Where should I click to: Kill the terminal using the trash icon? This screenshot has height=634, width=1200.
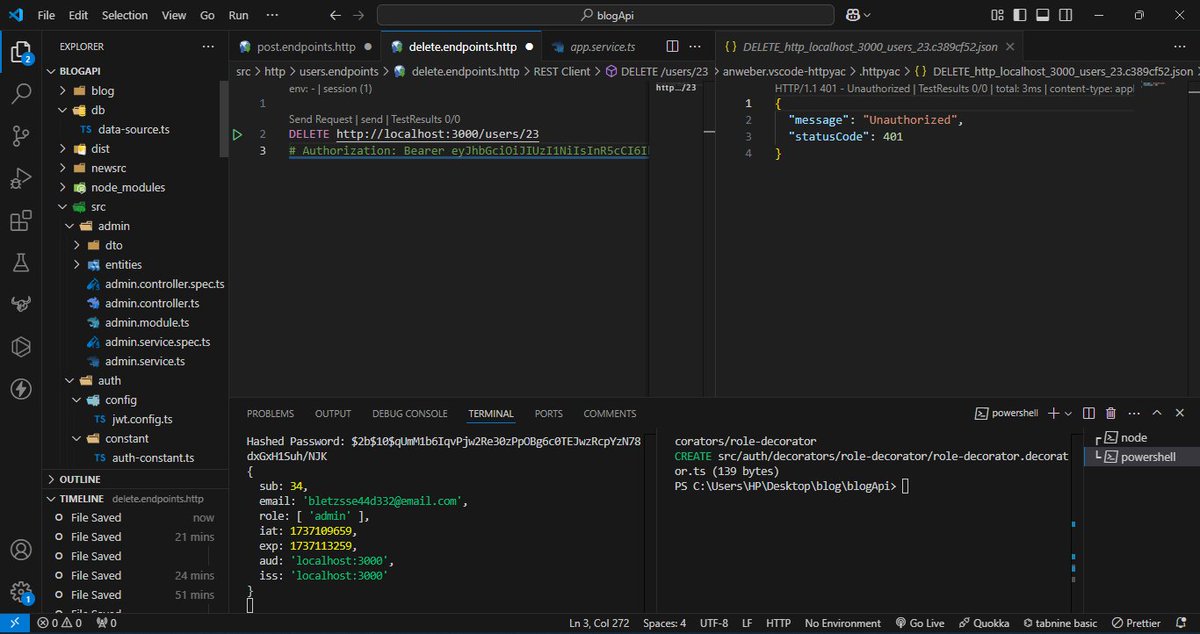tap(1112, 413)
